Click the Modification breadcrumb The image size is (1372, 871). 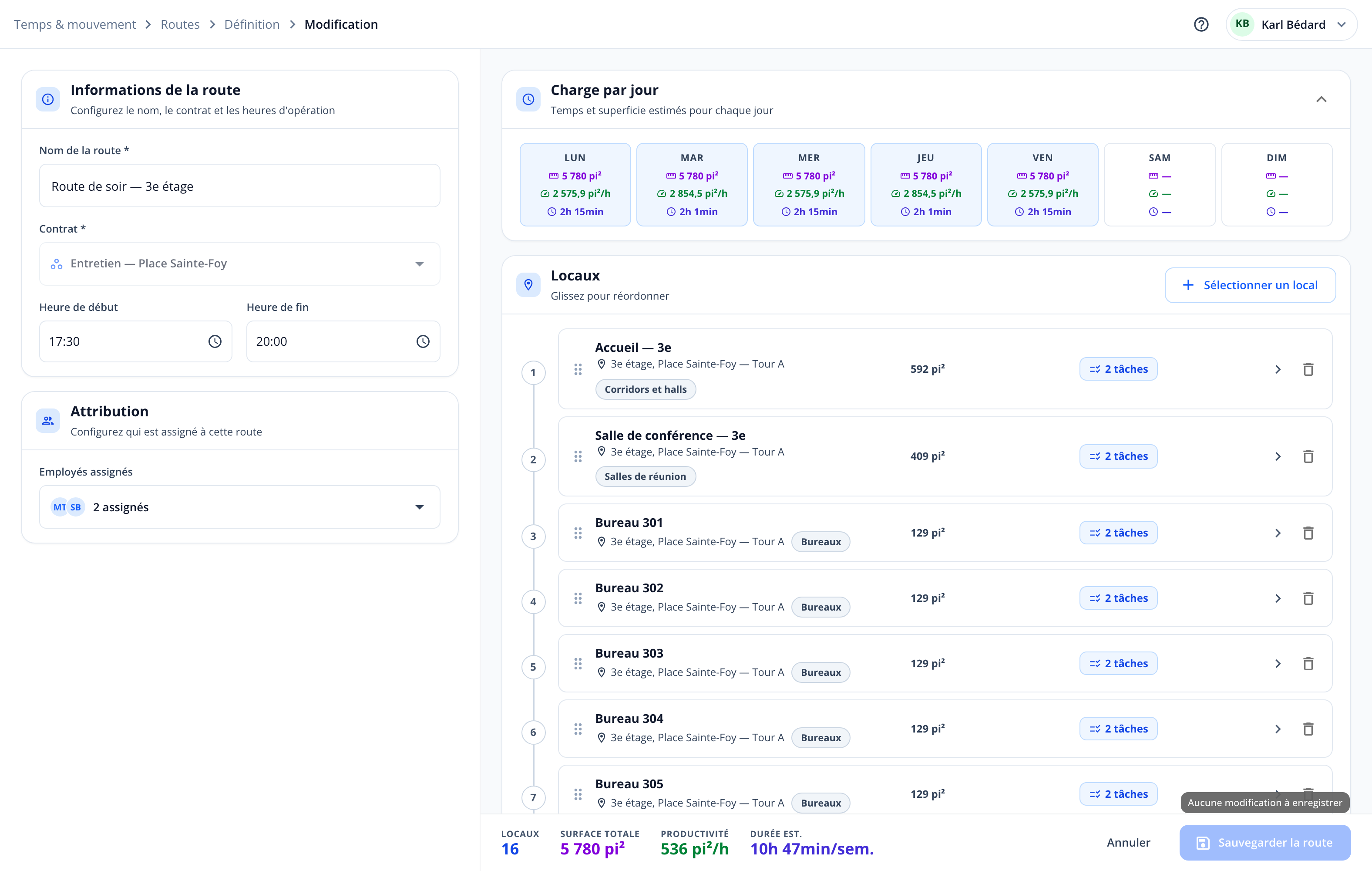point(341,24)
